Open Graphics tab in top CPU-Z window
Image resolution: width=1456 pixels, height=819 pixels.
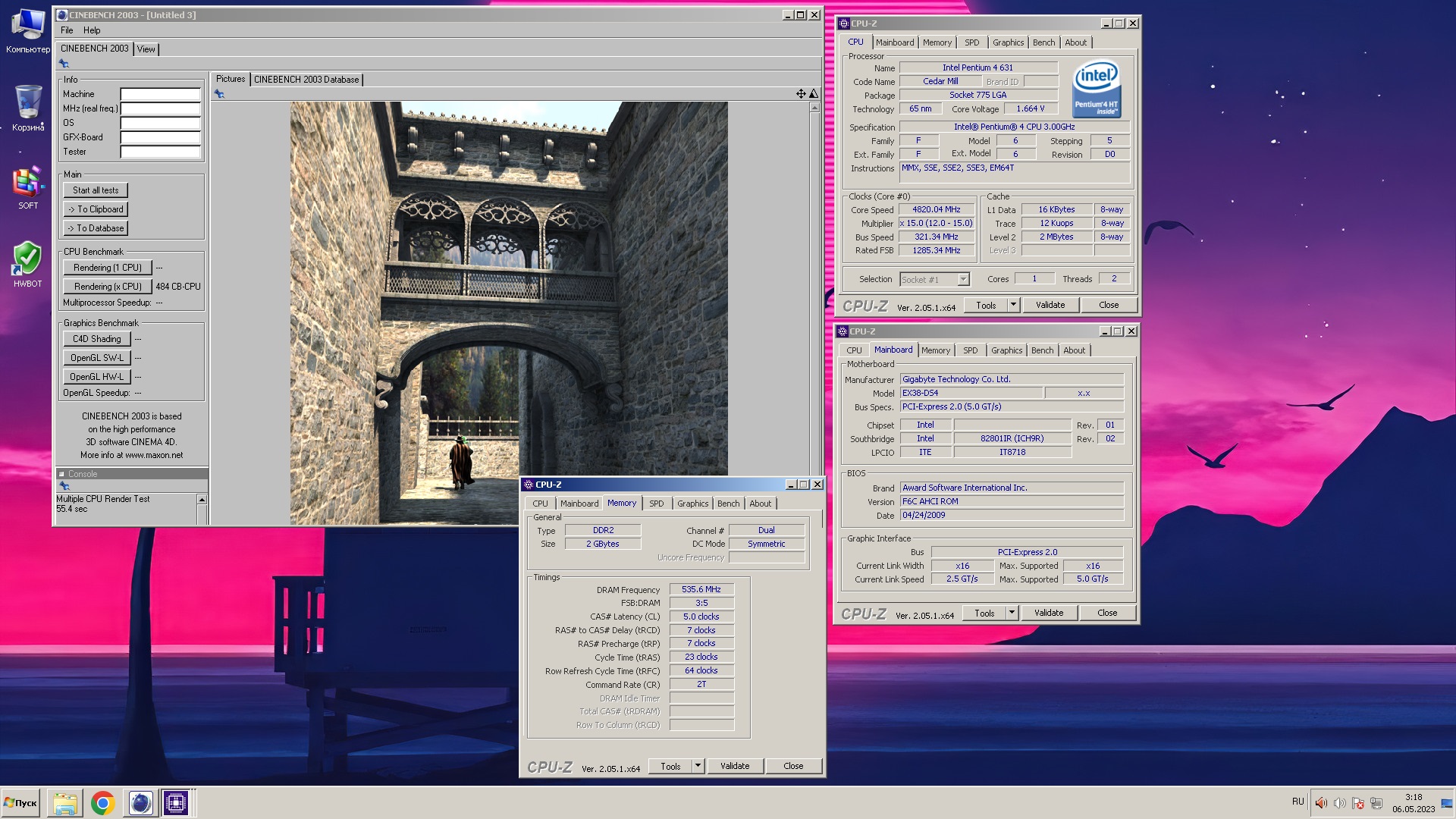1009,42
